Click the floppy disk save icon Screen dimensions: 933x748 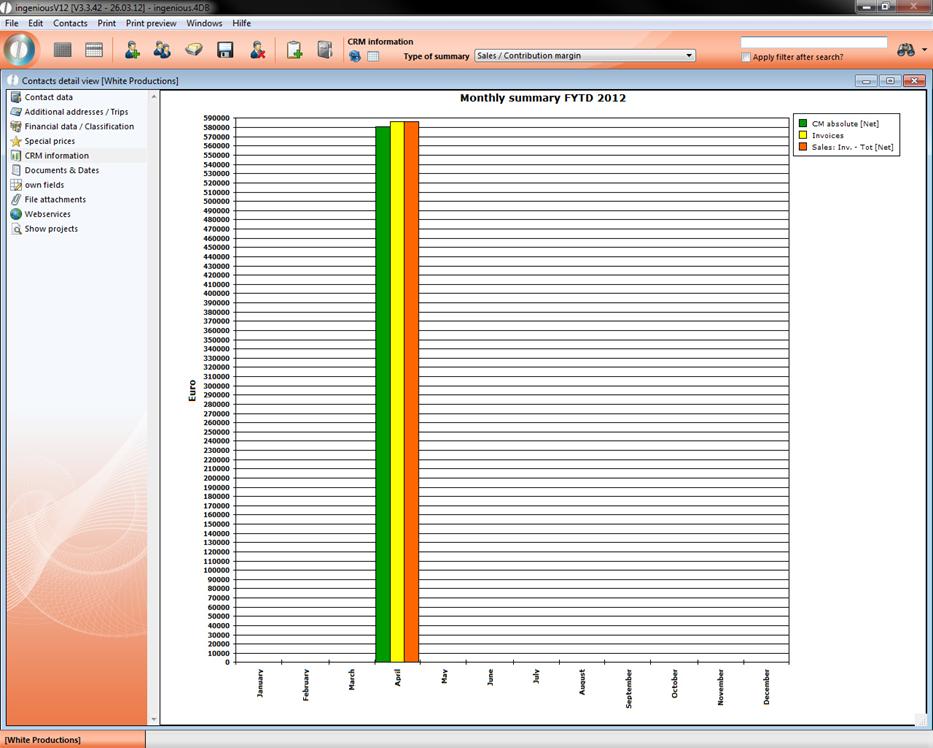(x=225, y=50)
